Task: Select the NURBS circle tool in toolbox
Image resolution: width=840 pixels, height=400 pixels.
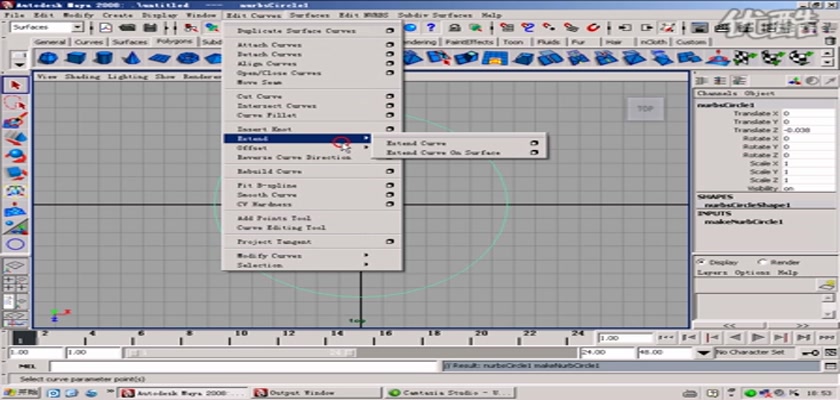Action: tap(16, 245)
